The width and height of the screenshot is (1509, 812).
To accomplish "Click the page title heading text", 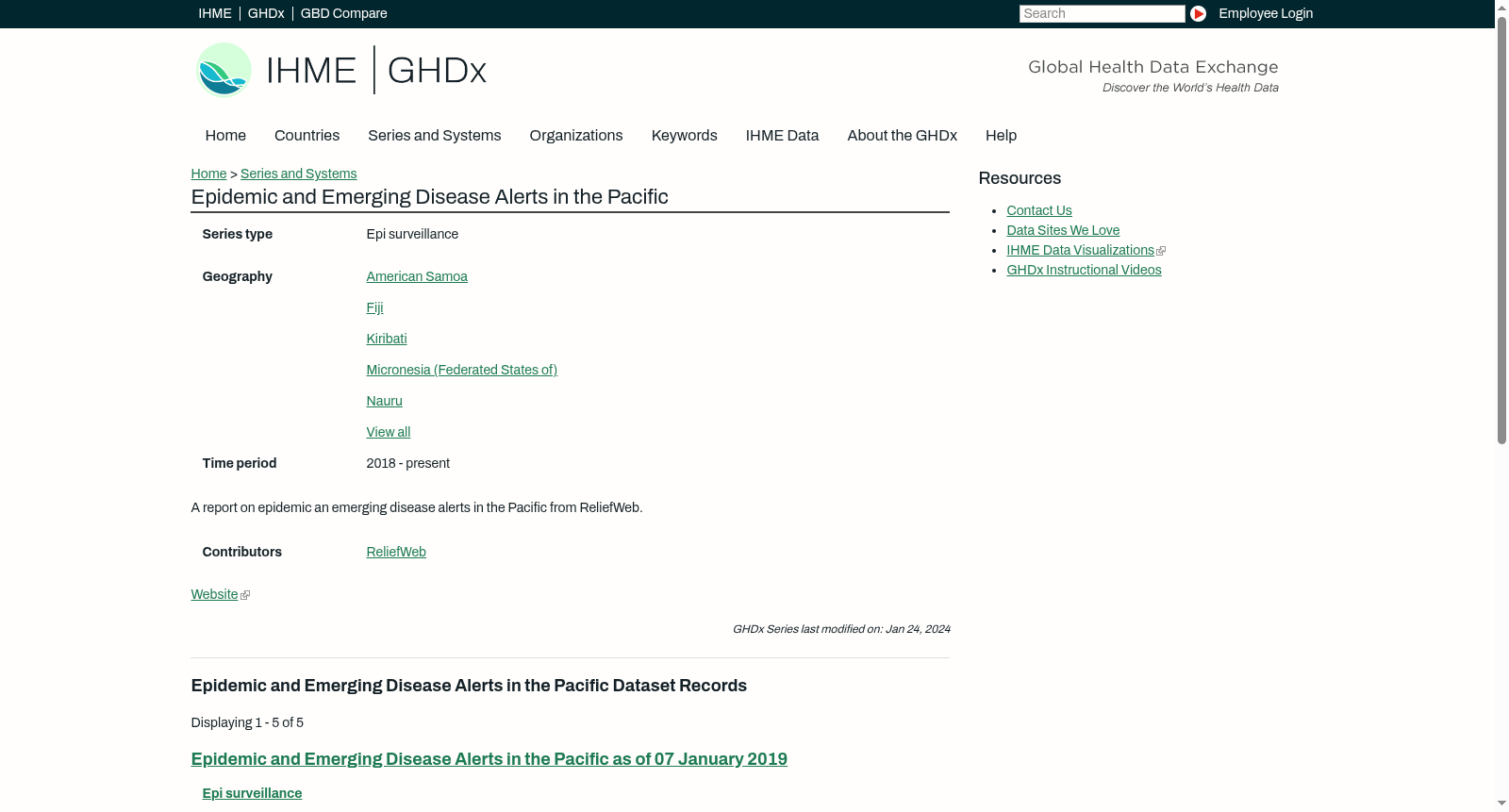I will (x=429, y=197).
